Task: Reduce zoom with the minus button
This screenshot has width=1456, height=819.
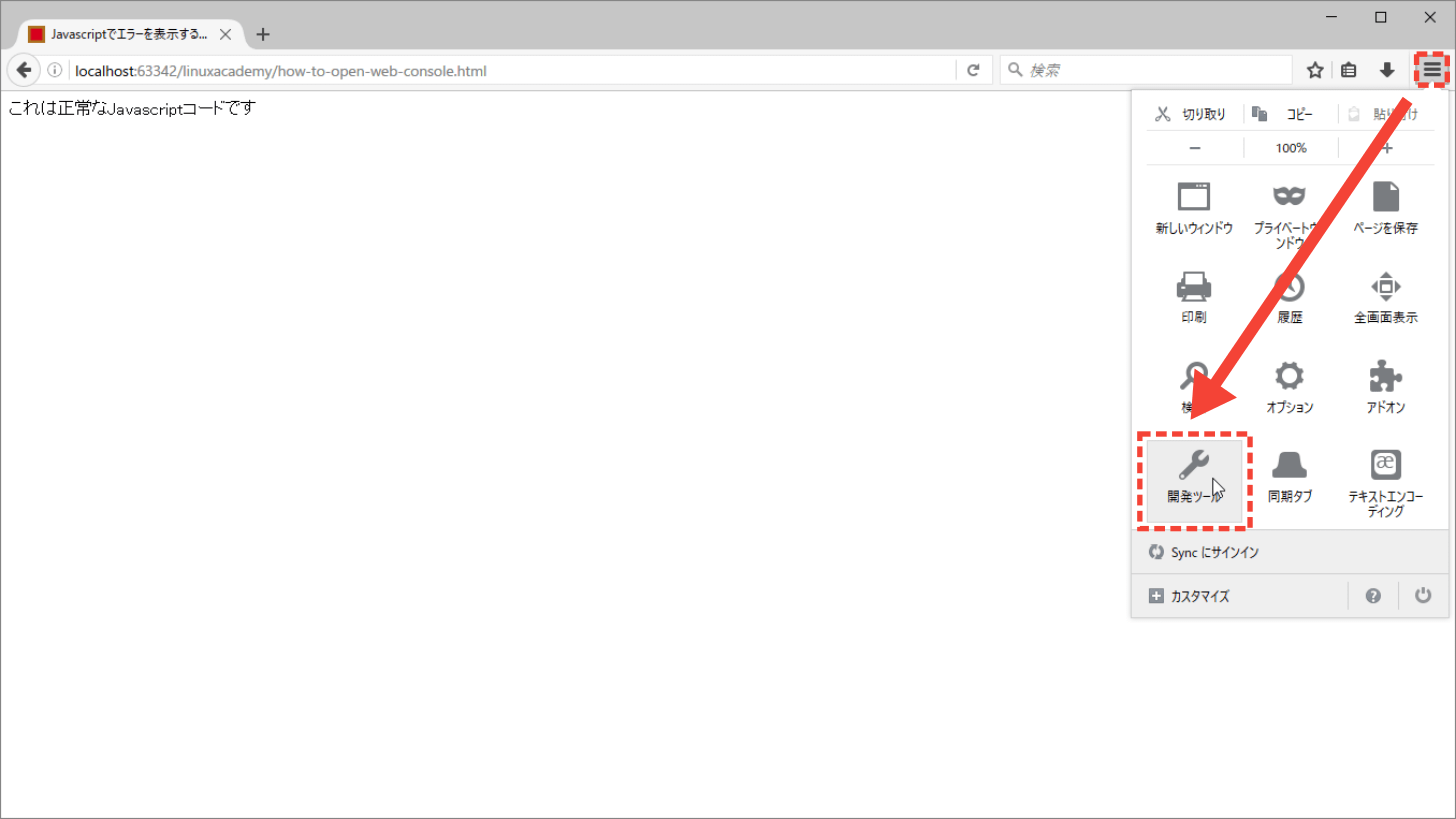Action: [x=1194, y=148]
